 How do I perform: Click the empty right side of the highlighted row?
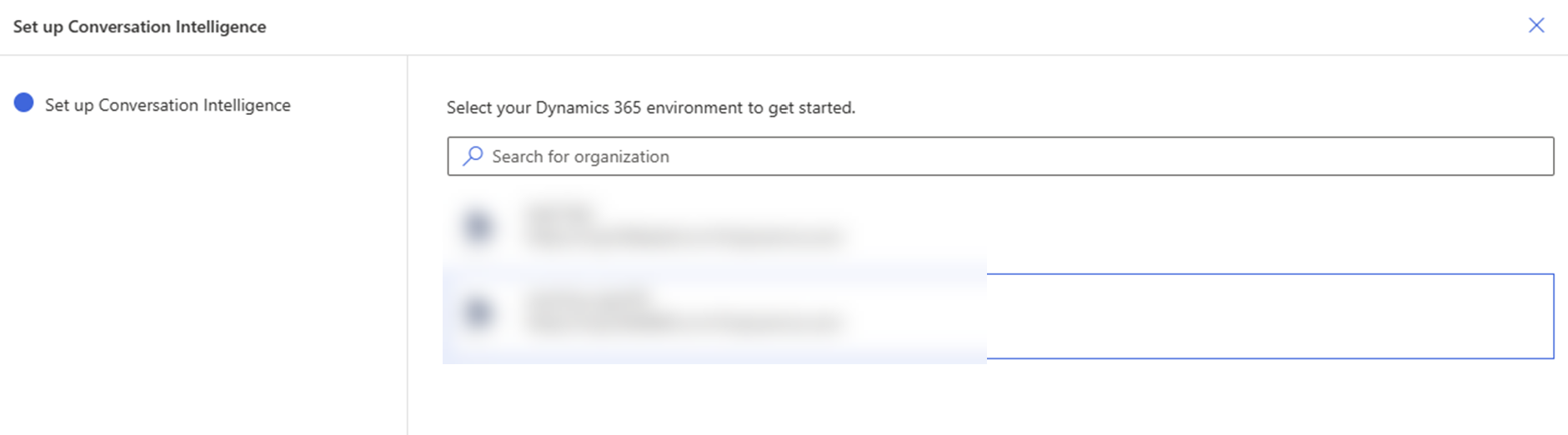(1269, 316)
